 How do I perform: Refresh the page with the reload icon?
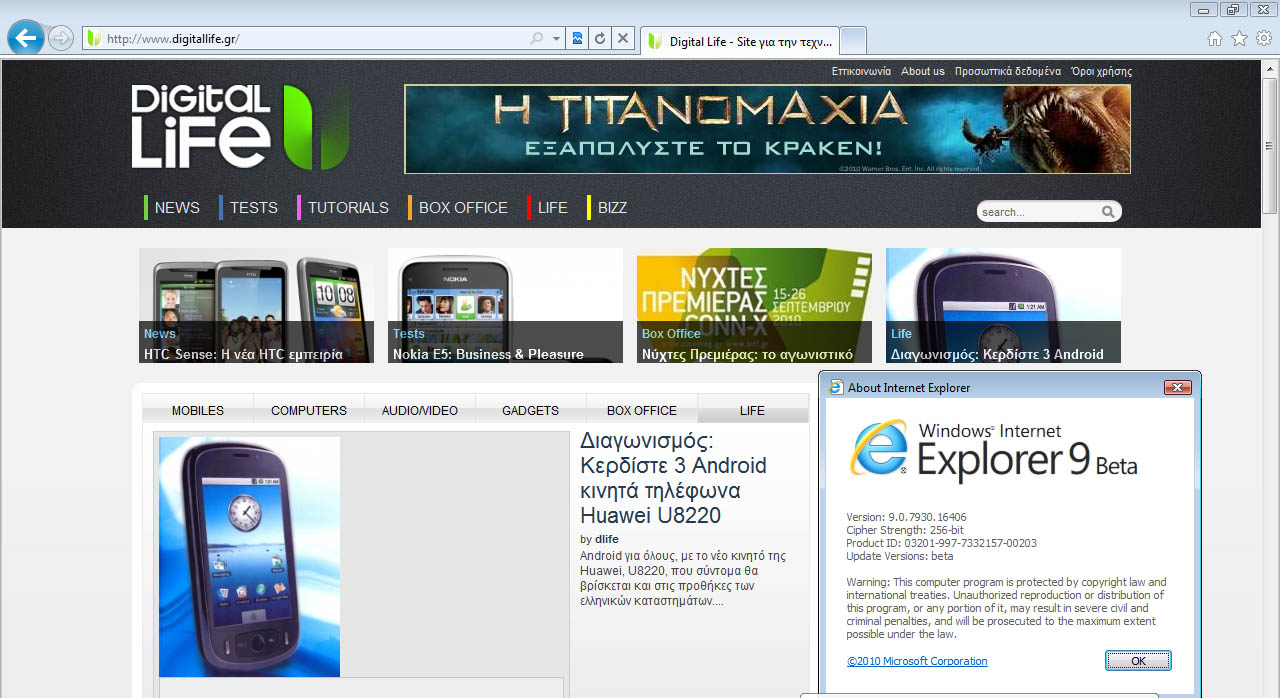(600, 39)
